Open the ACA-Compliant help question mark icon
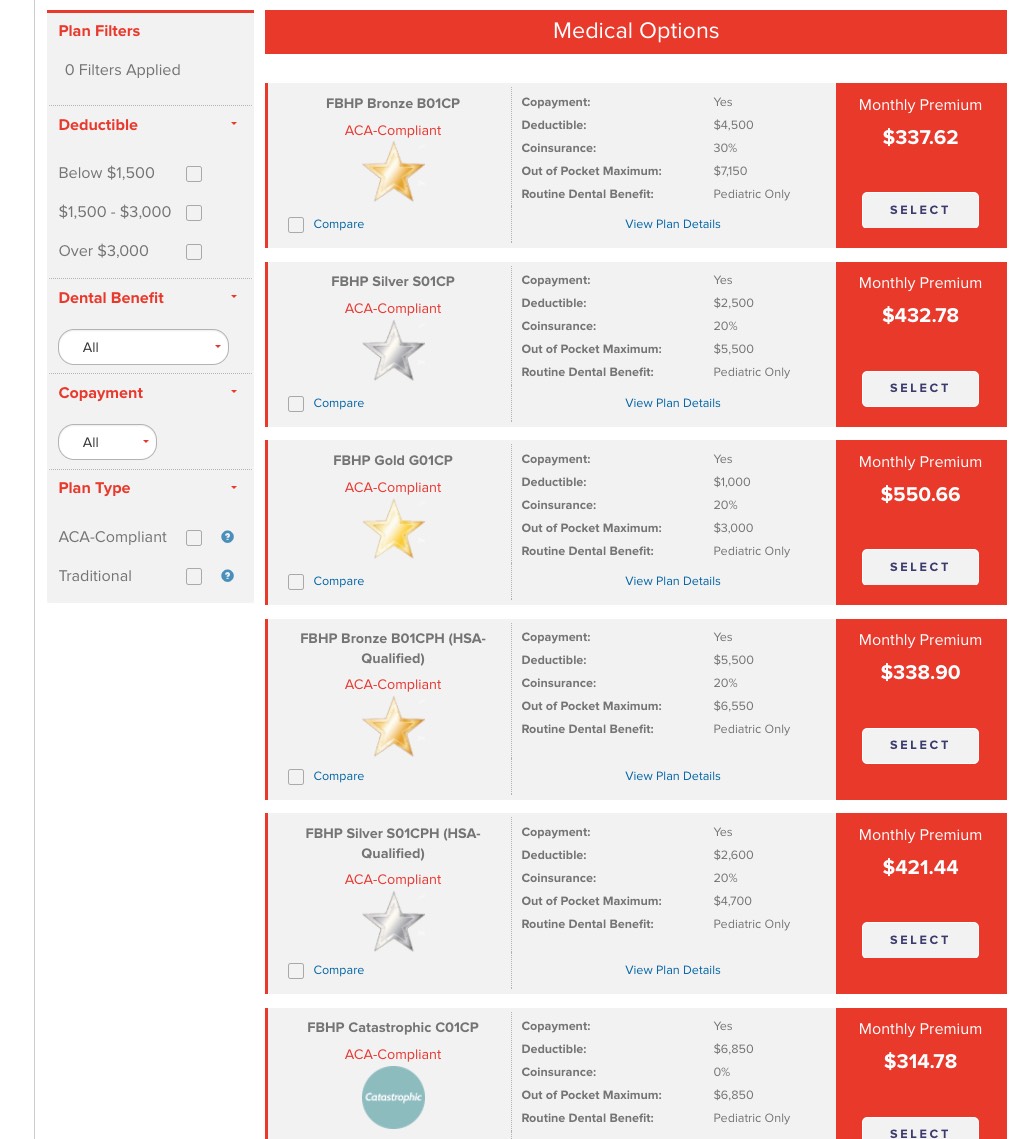1021x1139 pixels. click(227, 537)
